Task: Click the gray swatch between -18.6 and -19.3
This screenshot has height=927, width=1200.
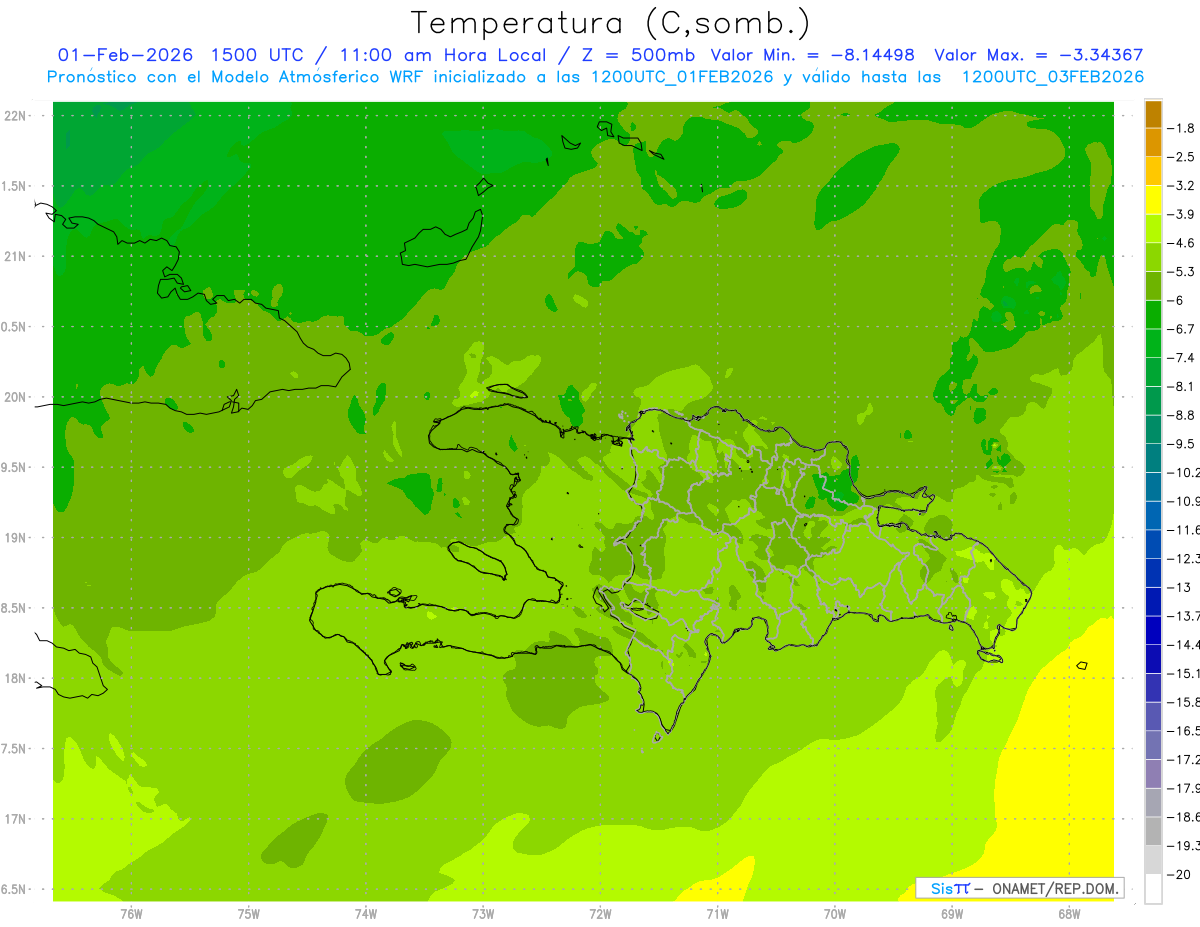Action: coord(1153,831)
